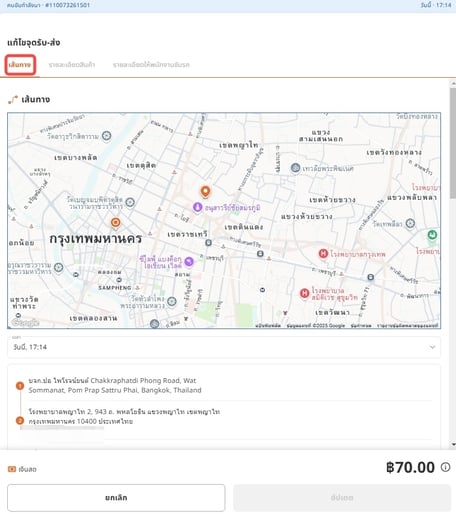Click the green marker at map's right edge
This screenshot has height=514, width=456.
pyautogui.click(x=432, y=235)
